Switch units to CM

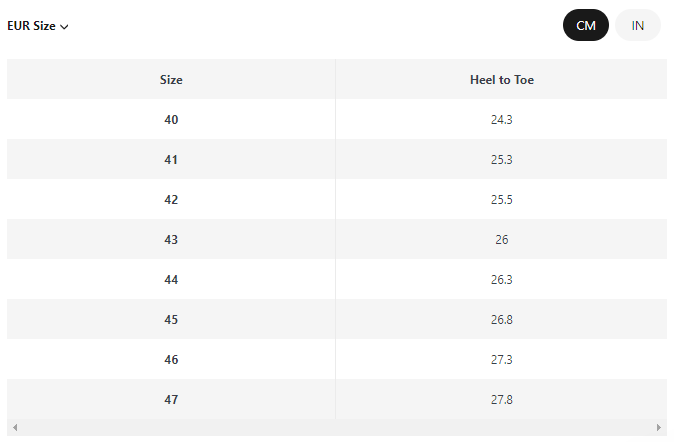585,25
